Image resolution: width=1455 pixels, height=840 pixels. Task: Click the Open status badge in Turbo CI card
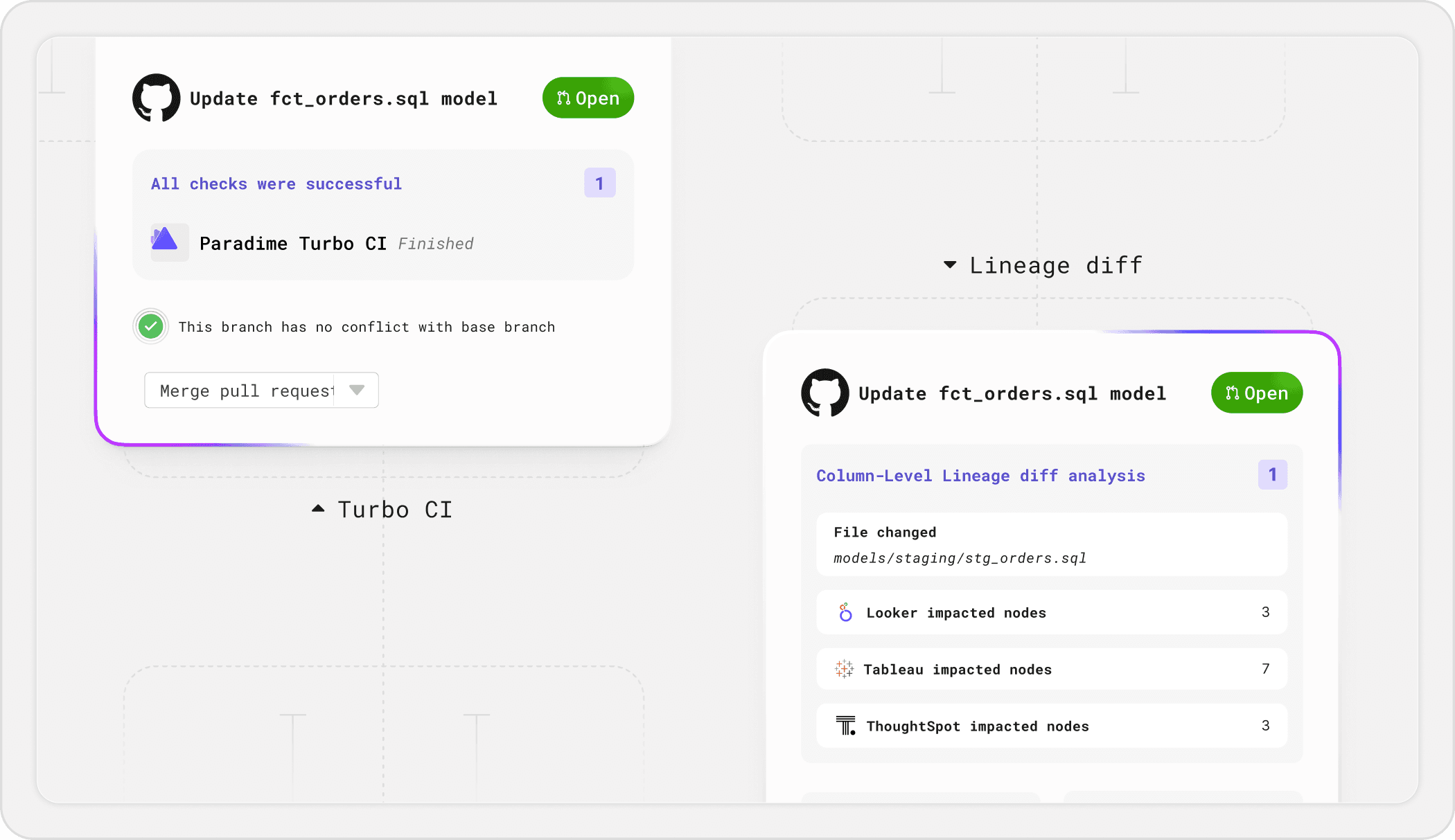tap(588, 98)
